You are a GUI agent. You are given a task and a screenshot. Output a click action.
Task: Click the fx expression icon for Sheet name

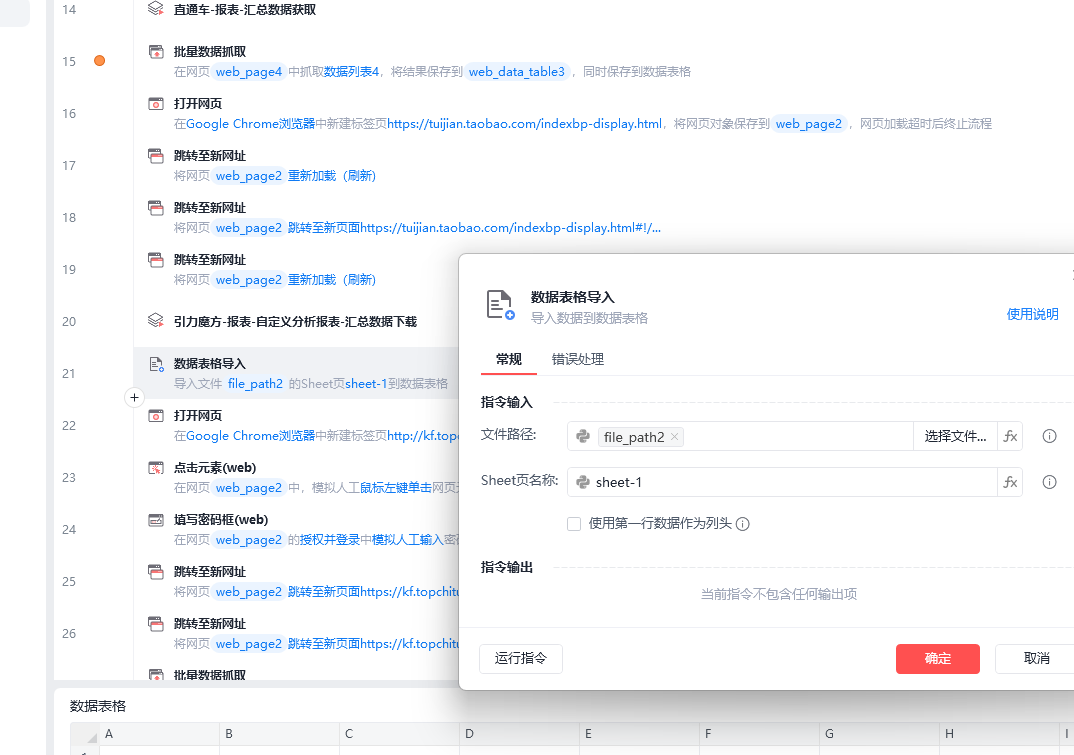(x=1010, y=482)
